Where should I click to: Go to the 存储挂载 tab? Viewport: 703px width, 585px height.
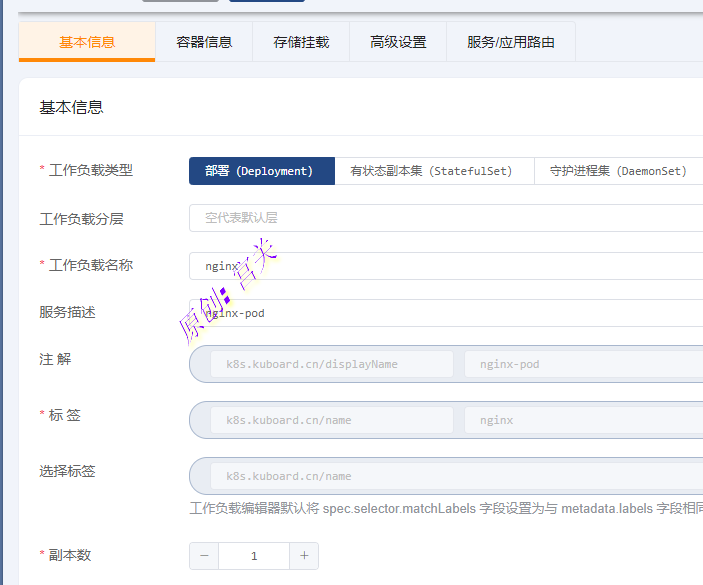tap(301, 42)
